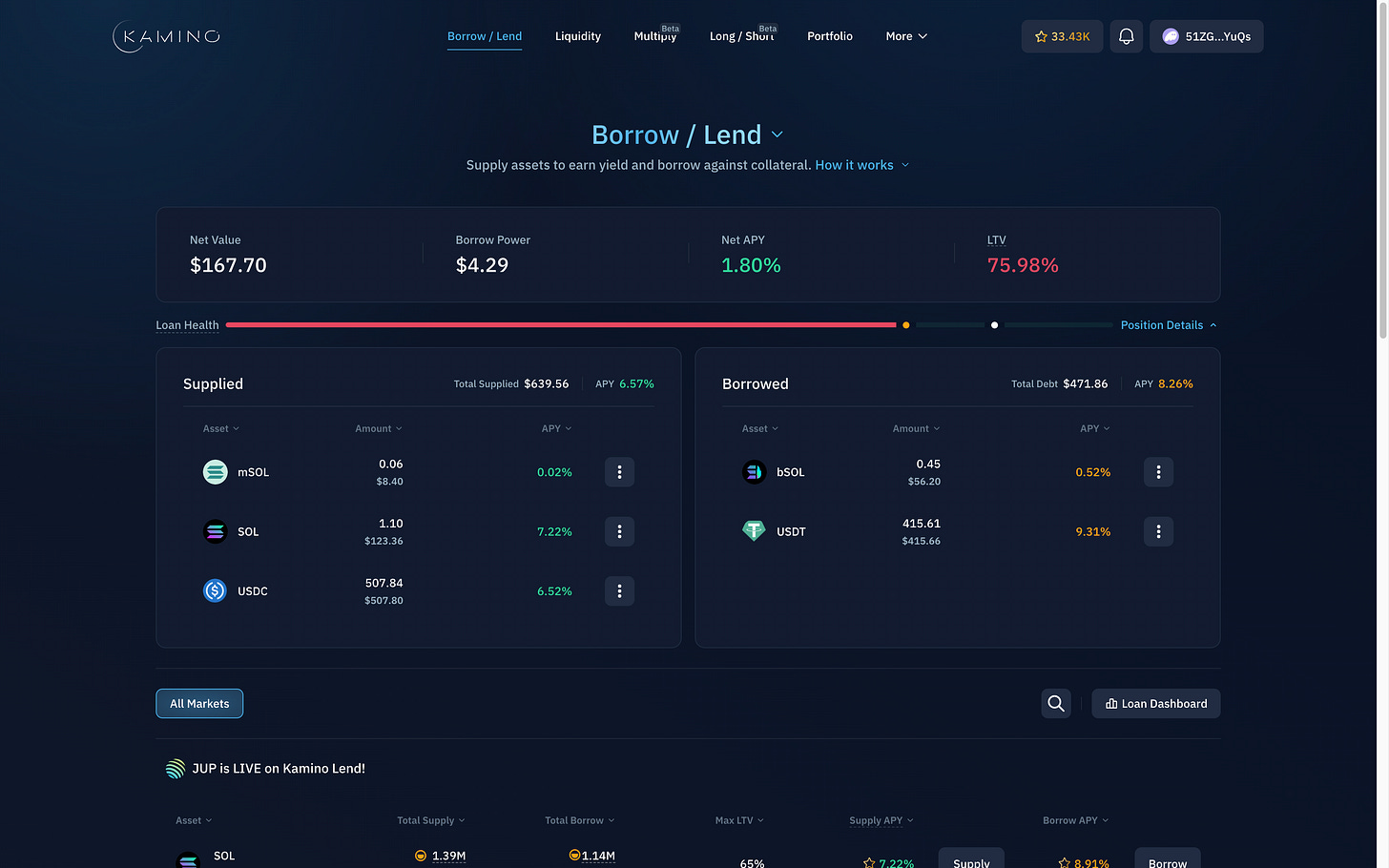Expand the More menu
The width and height of the screenshot is (1389, 868).
coord(906,36)
